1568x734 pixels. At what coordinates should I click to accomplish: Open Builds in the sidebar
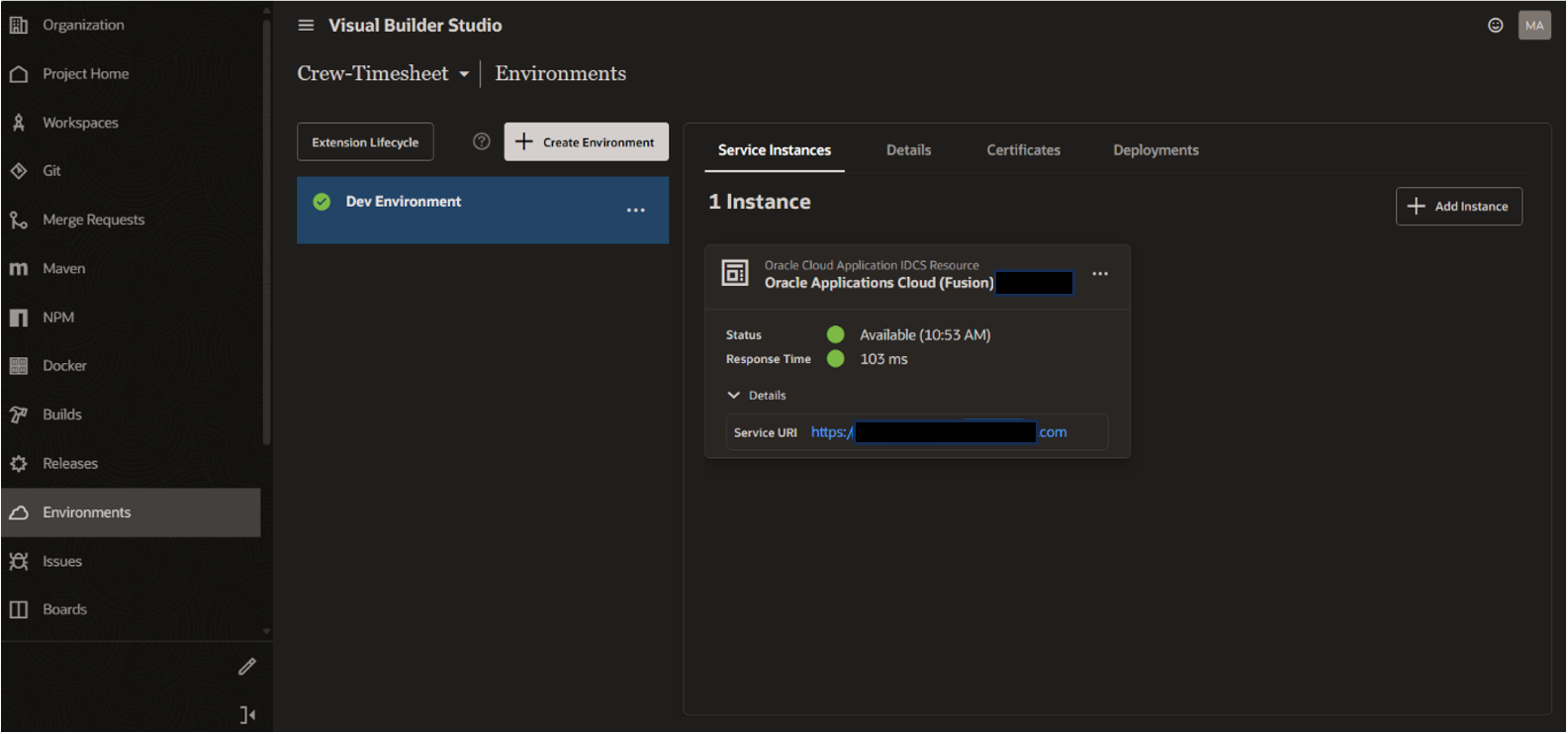pos(61,414)
